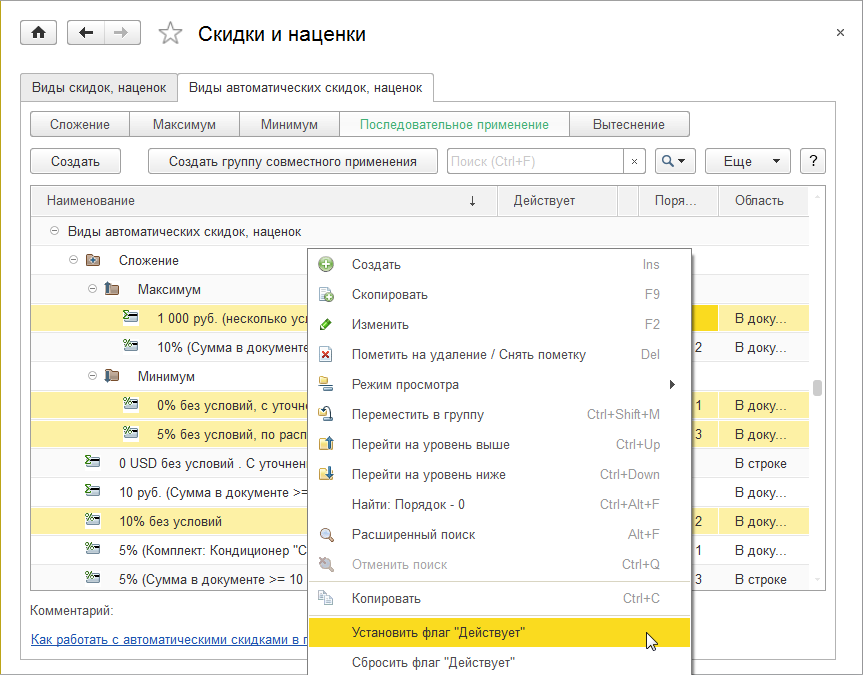Click the green Create icon in context menu
This screenshot has height=675, width=863.
coord(326,265)
